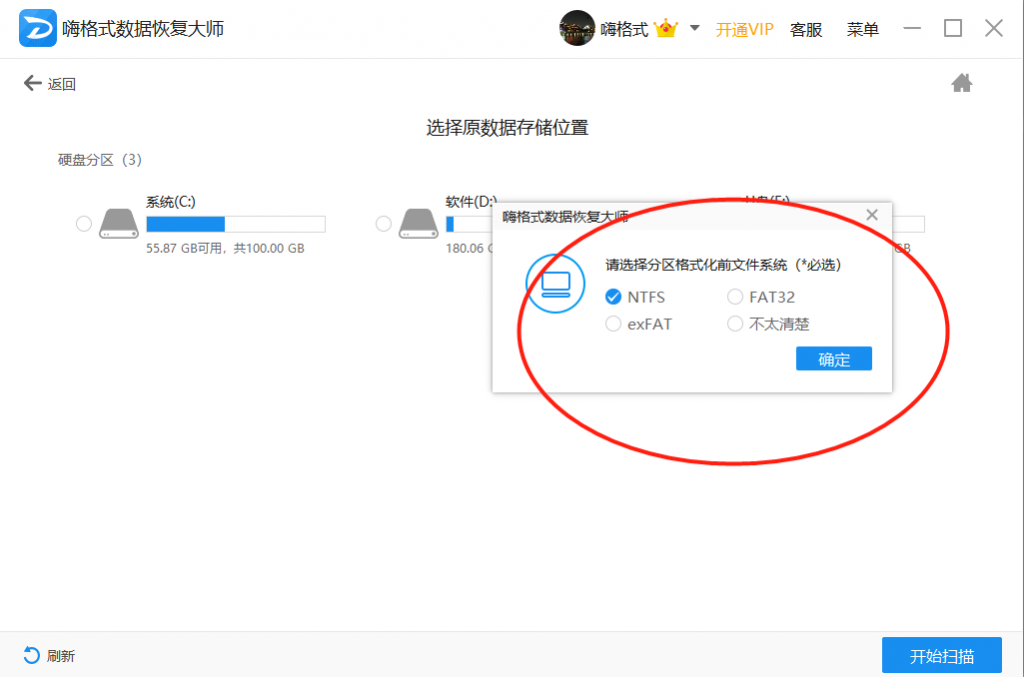Click the 系统(C:) usage bar
Image resolution: width=1024 pixels, height=677 pixels.
tap(236, 225)
